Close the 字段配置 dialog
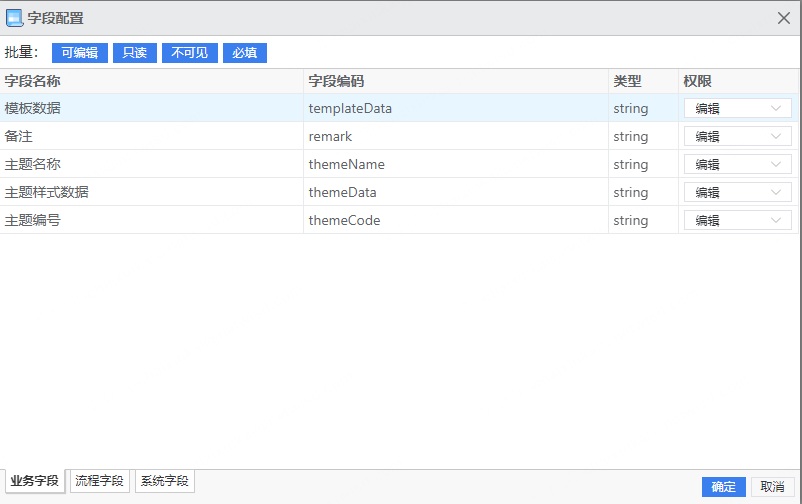The width and height of the screenshot is (802, 504). (784, 18)
